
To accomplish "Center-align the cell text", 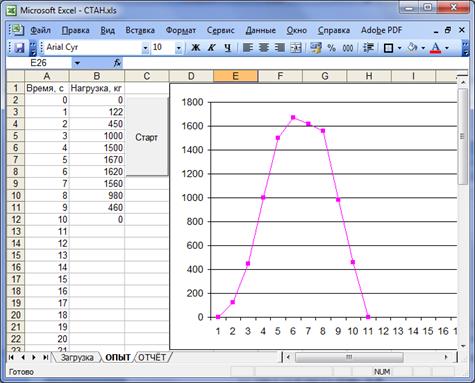I will pyautogui.click(x=263, y=48).
